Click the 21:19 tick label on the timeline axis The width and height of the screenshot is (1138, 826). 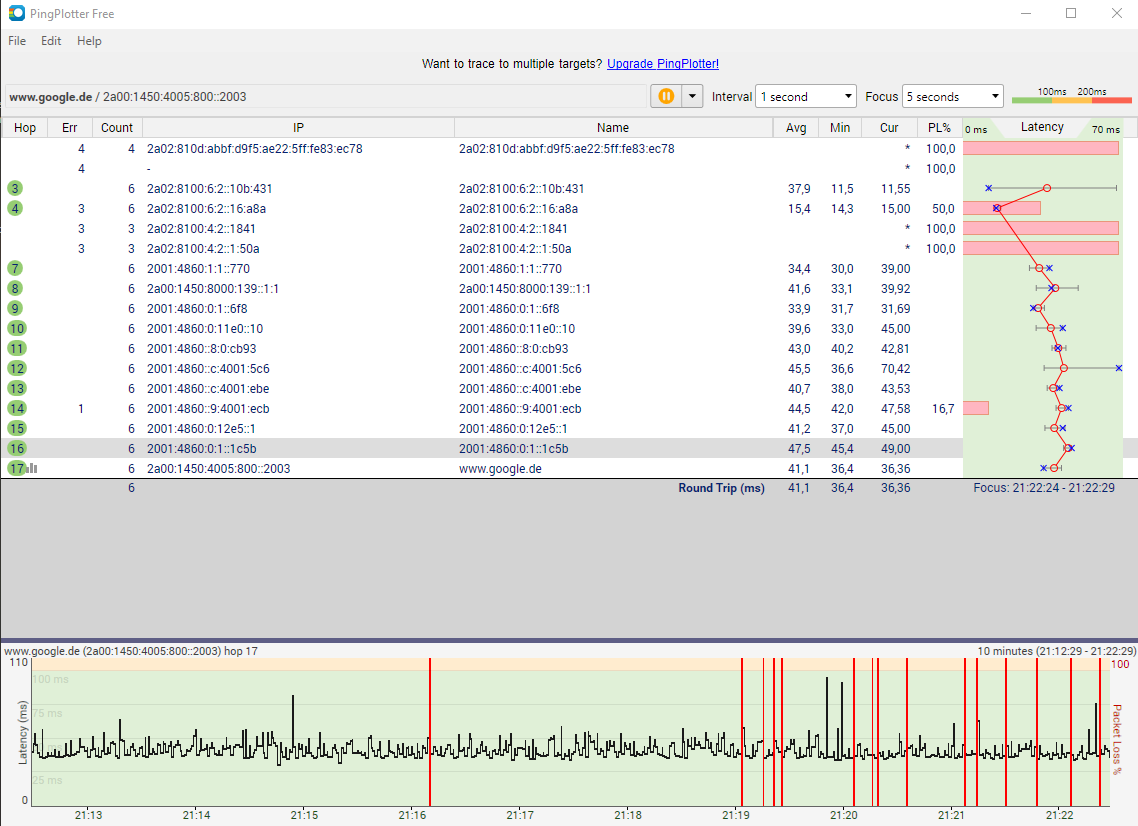736,815
